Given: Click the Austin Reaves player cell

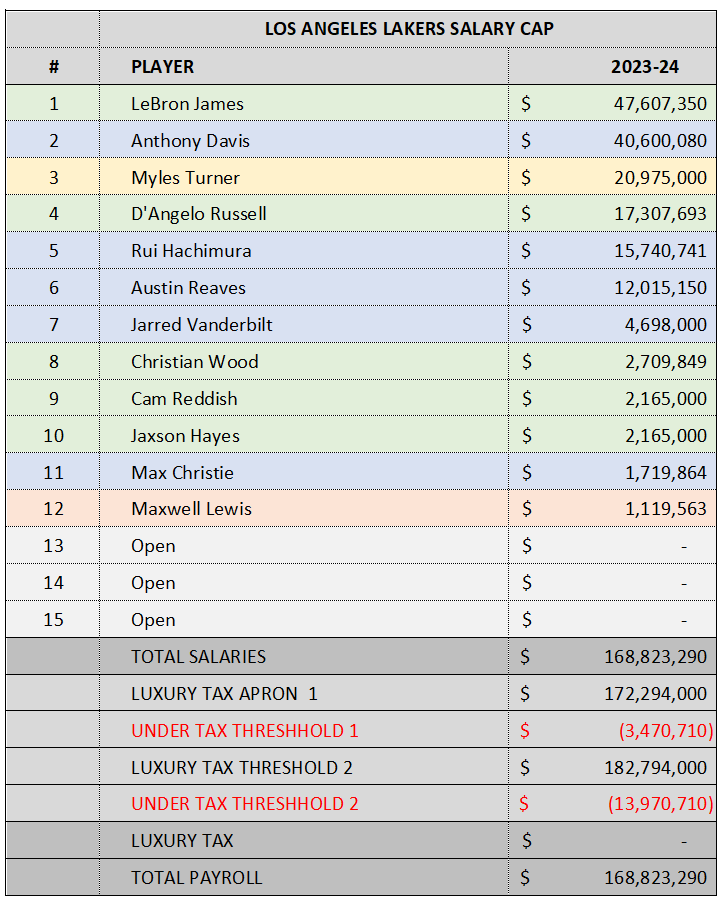Looking at the screenshot, I should (304, 287).
